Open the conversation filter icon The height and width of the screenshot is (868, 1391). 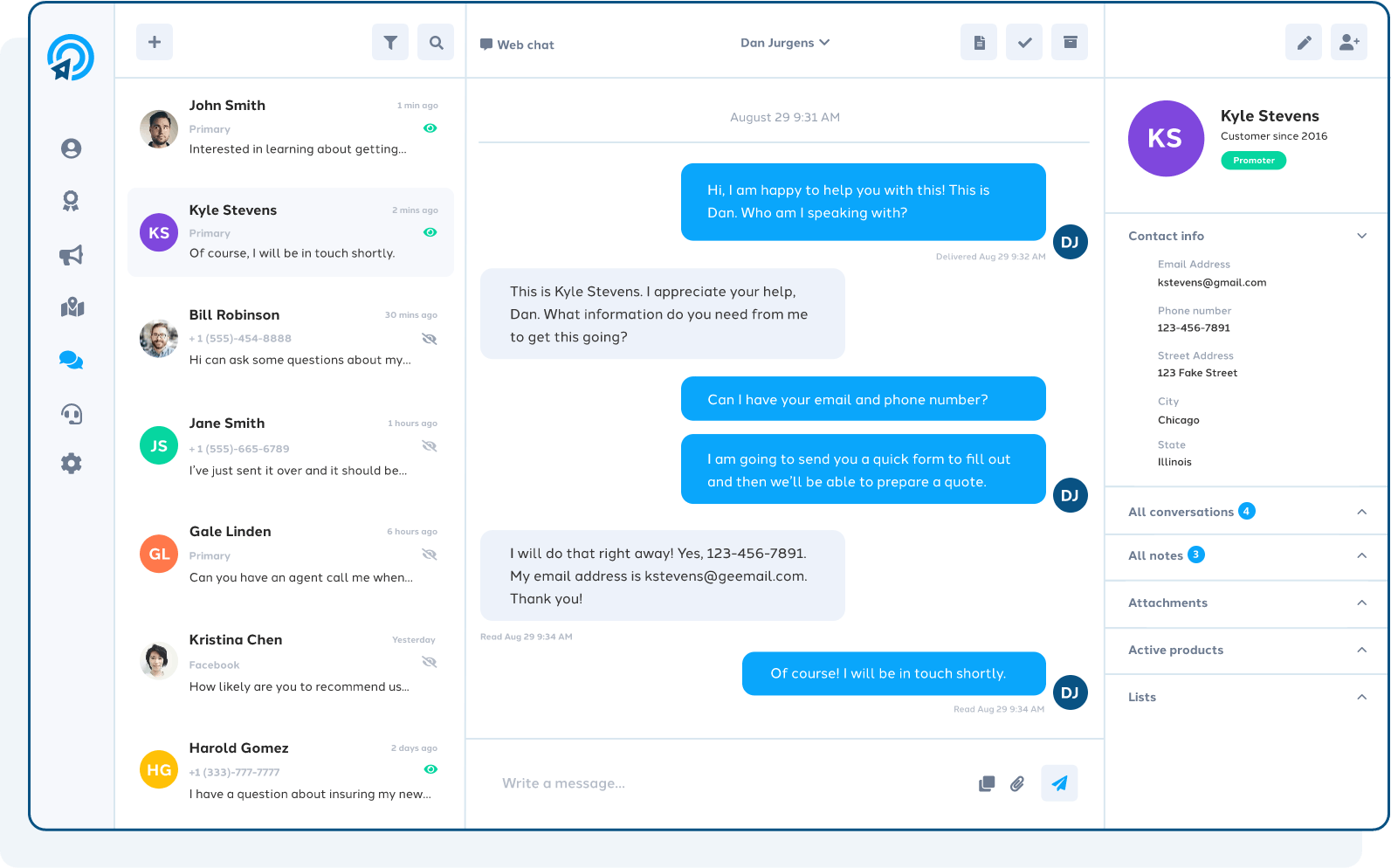point(390,42)
